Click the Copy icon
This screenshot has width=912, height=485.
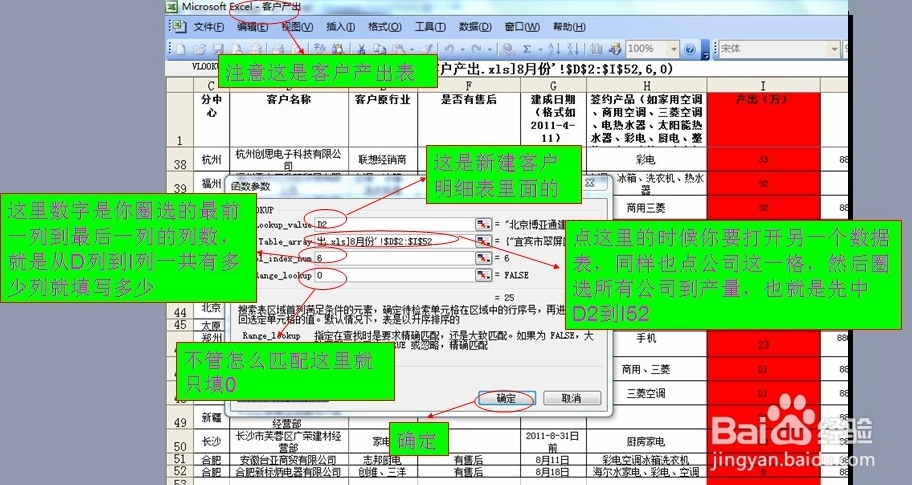pos(380,49)
